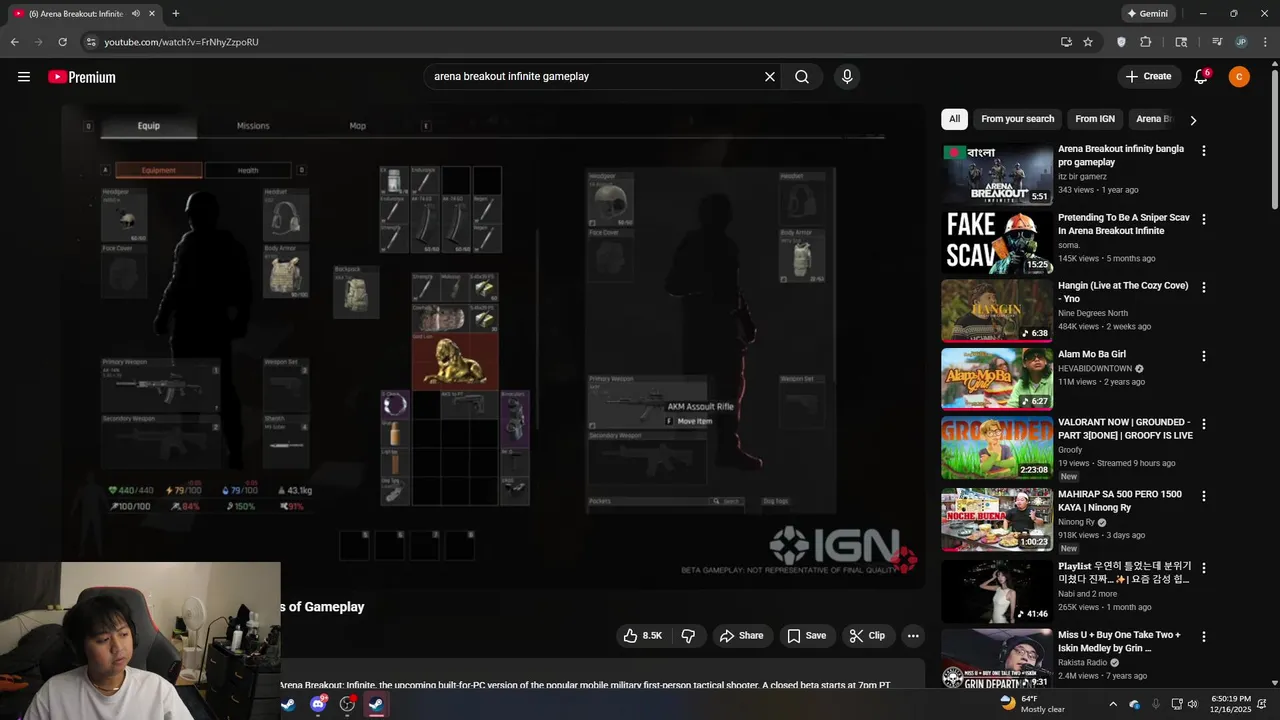This screenshot has height=720, width=1280.
Task: Open the highlighted Steam taskbar icon
Action: tap(376, 704)
